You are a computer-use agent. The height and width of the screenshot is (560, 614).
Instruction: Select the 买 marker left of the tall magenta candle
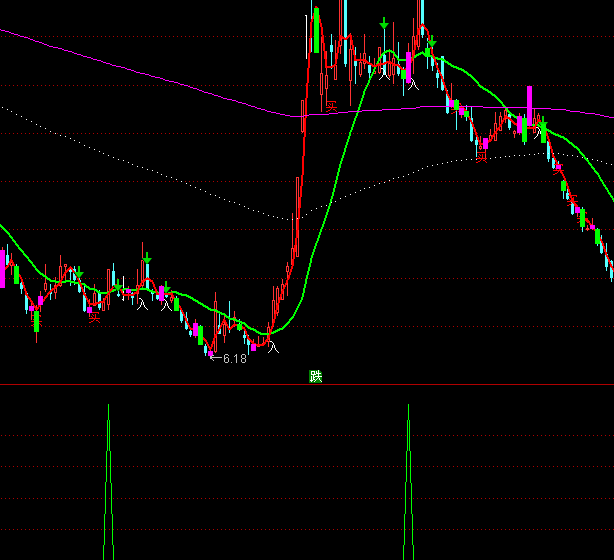(481, 154)
